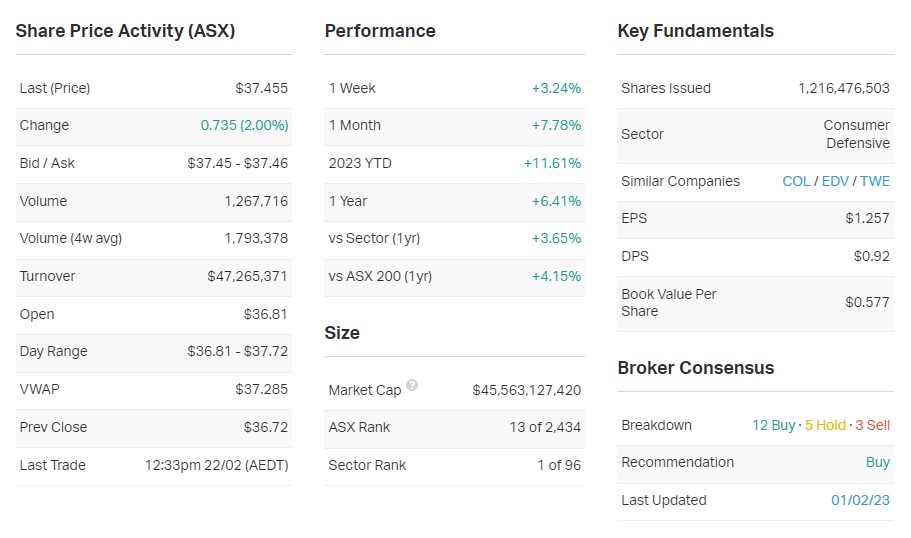Click the Performance section heading

380,31
